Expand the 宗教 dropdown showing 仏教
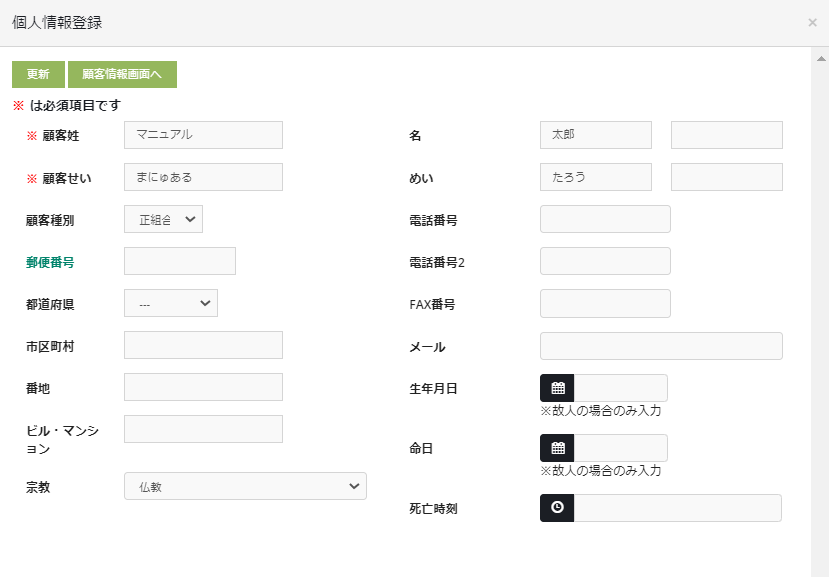Image resolution: width=829 pixels, height=577 pixels. (245, 486)
